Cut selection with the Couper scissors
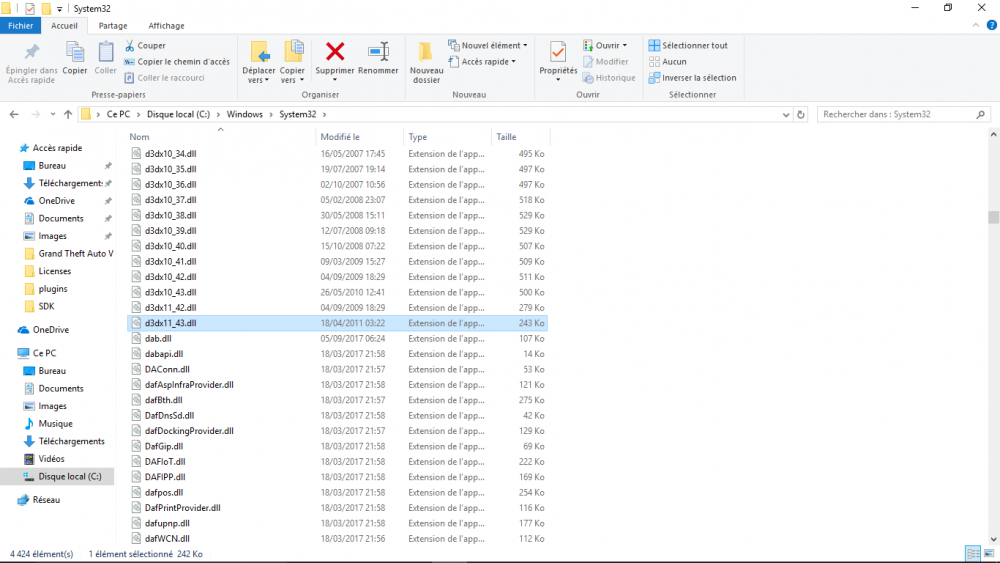The image size is (1000, 563). pyautogui.click(x=145, y=45)
